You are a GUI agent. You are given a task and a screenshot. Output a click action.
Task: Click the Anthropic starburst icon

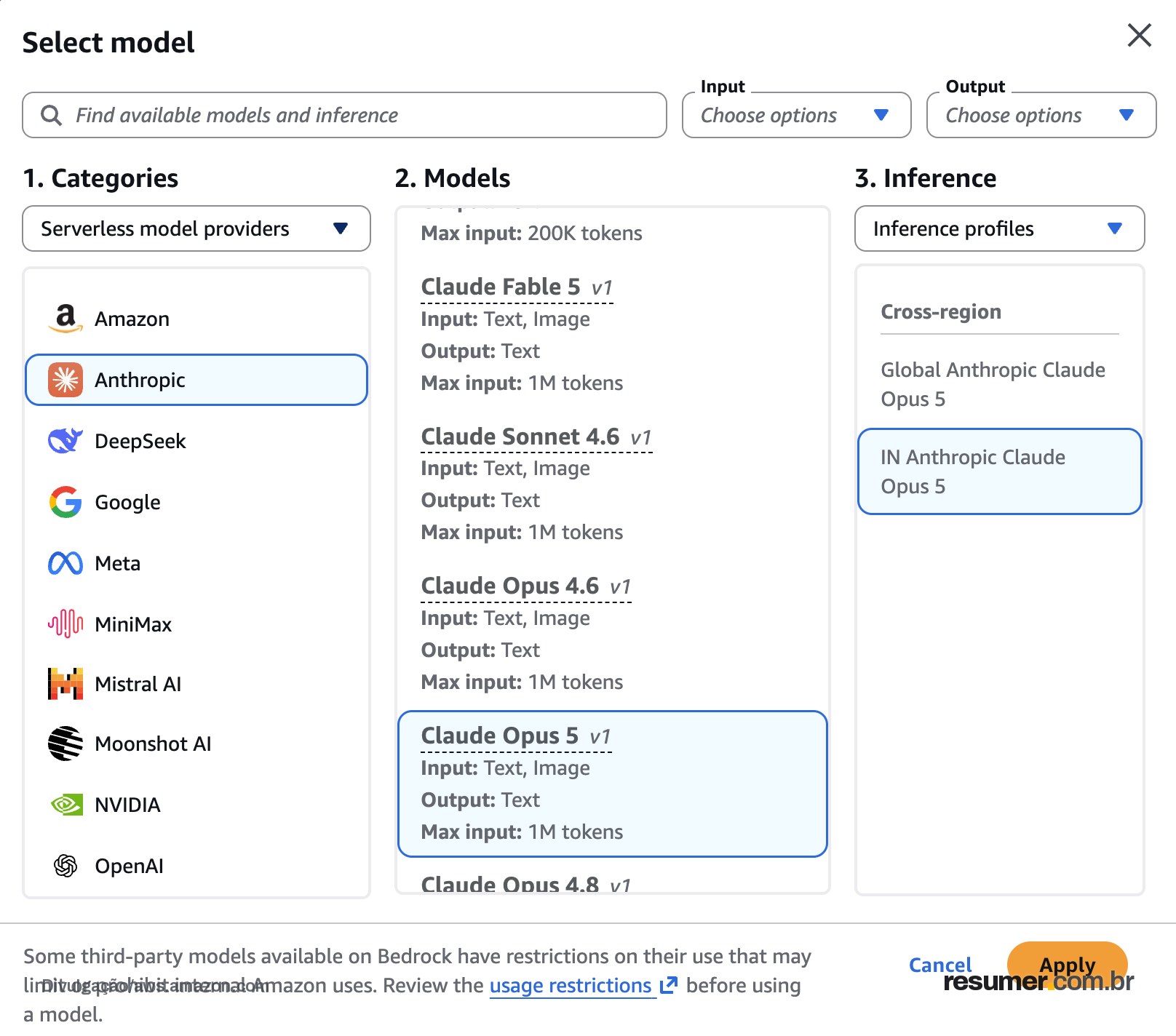pos(65,380)
